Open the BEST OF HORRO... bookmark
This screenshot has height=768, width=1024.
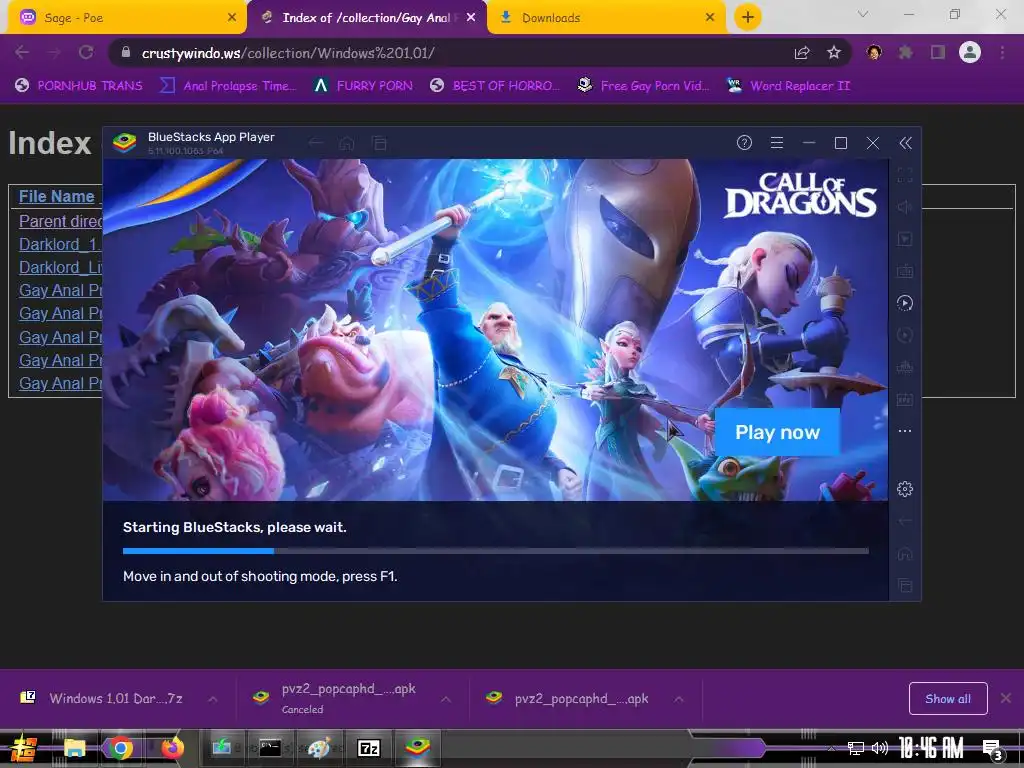tap(495, 86)
